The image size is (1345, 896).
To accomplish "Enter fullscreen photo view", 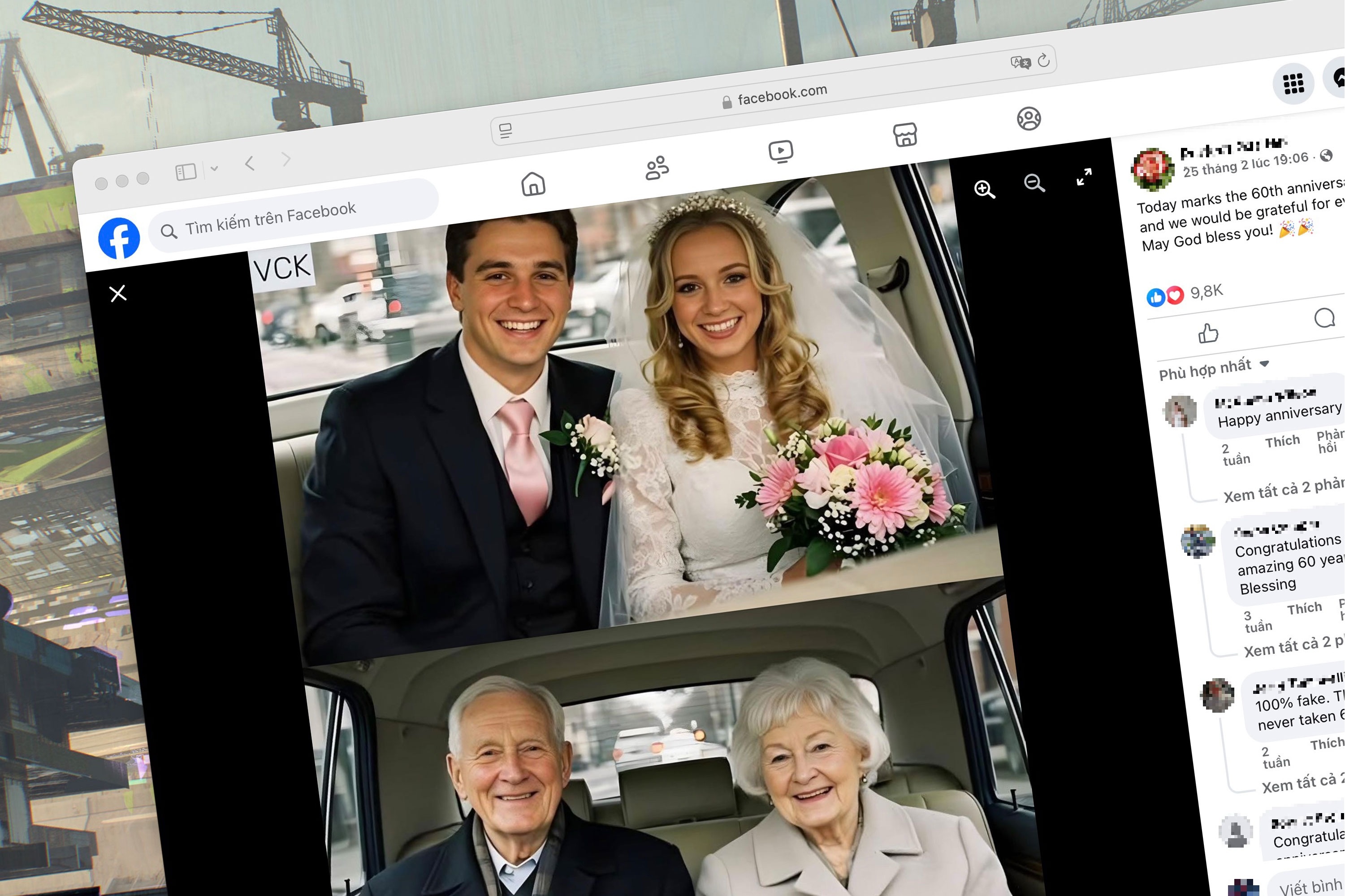I will point(1084,177).
